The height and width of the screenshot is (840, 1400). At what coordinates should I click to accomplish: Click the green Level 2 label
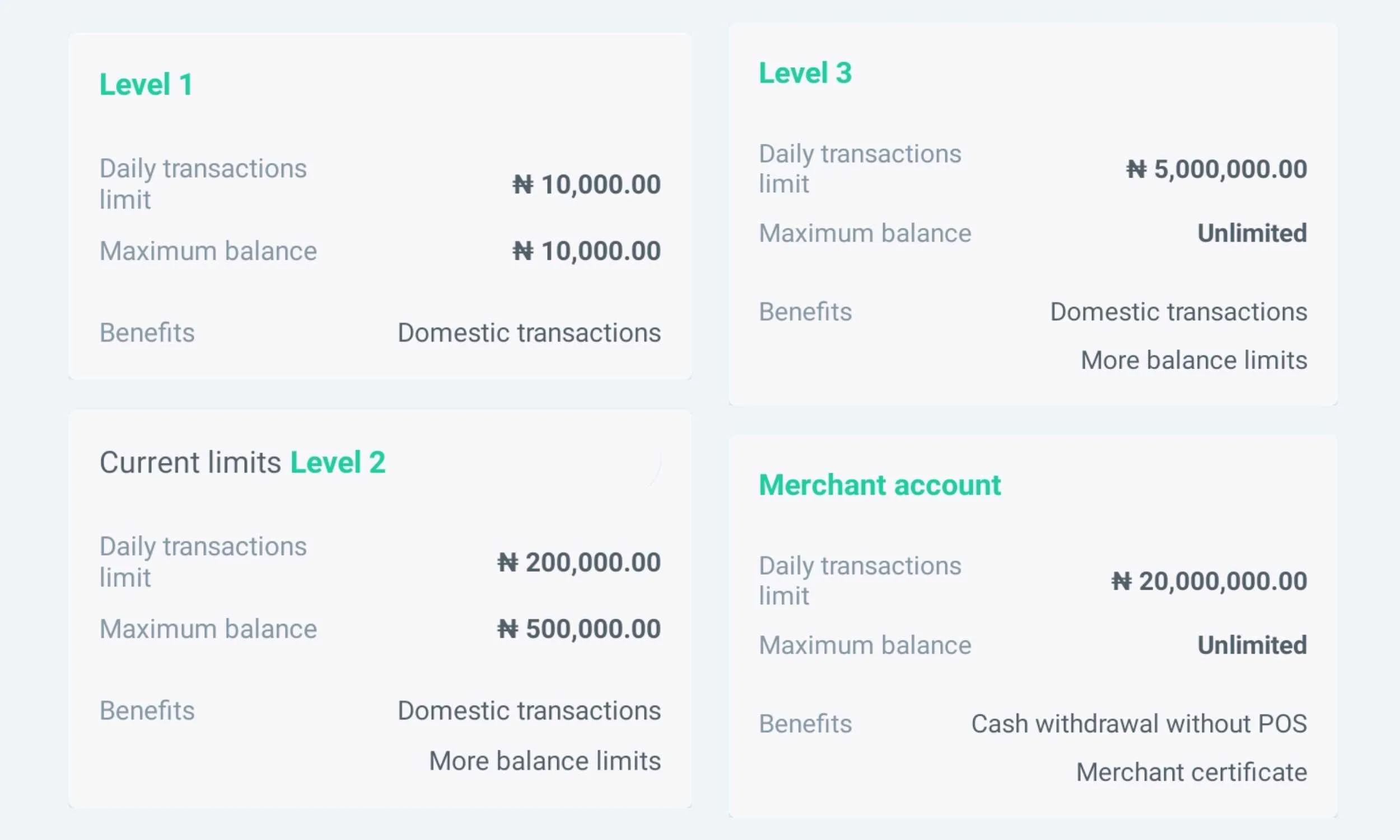point(338,463)
